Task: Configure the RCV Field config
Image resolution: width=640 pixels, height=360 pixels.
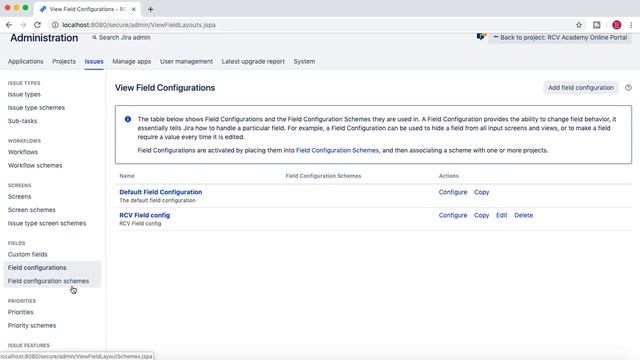Action: point(453,215)
